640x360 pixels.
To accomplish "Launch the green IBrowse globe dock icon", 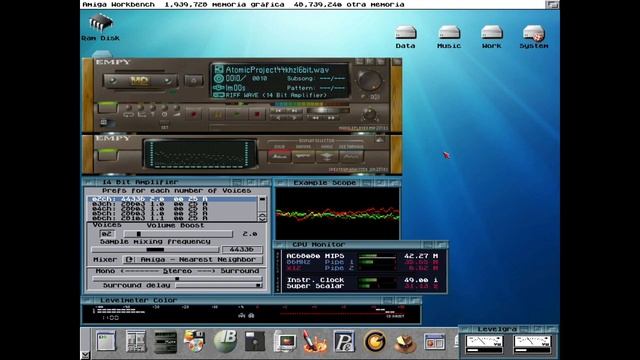I will [x=225, y=341].
